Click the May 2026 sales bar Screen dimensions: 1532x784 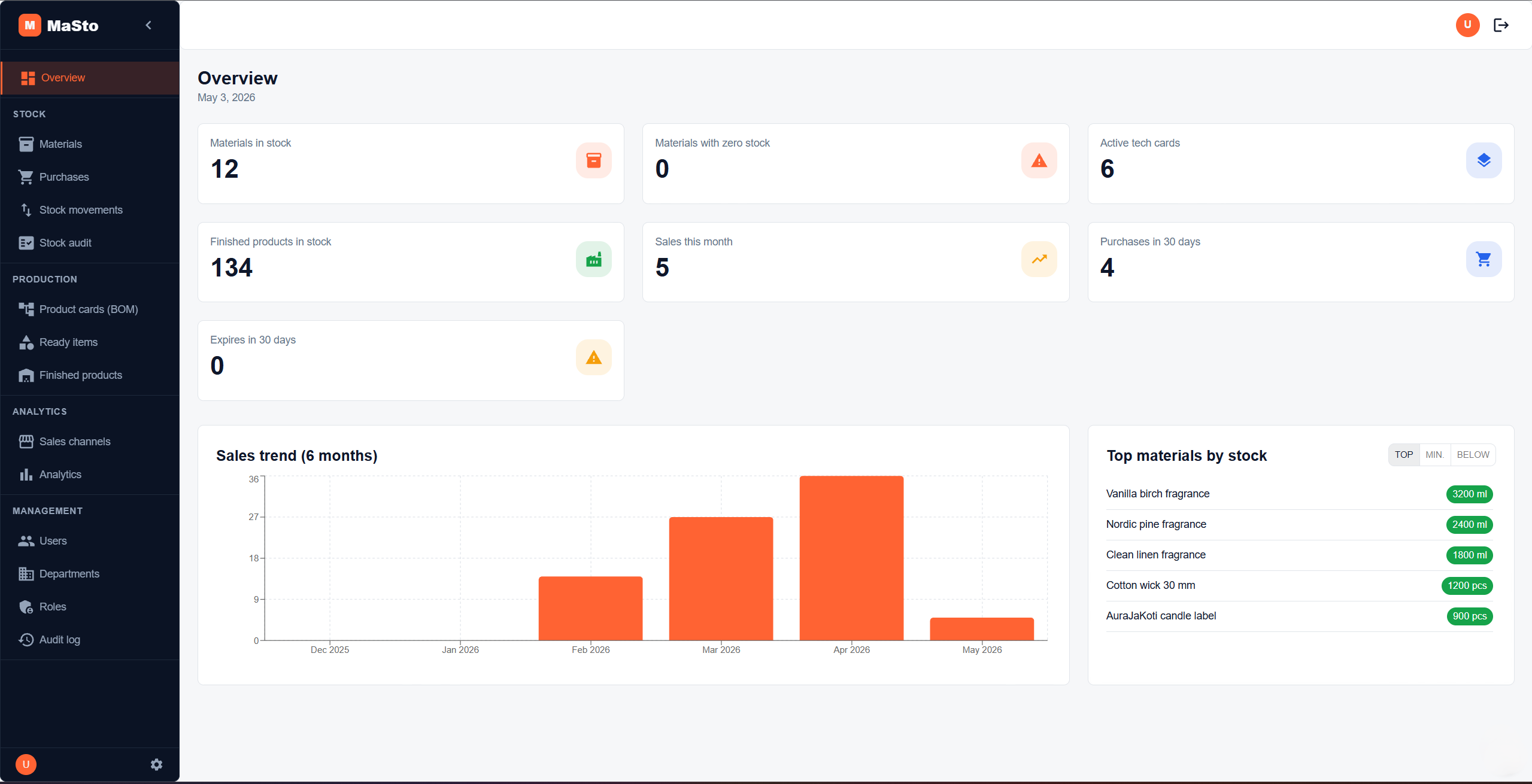click(982, 629)
